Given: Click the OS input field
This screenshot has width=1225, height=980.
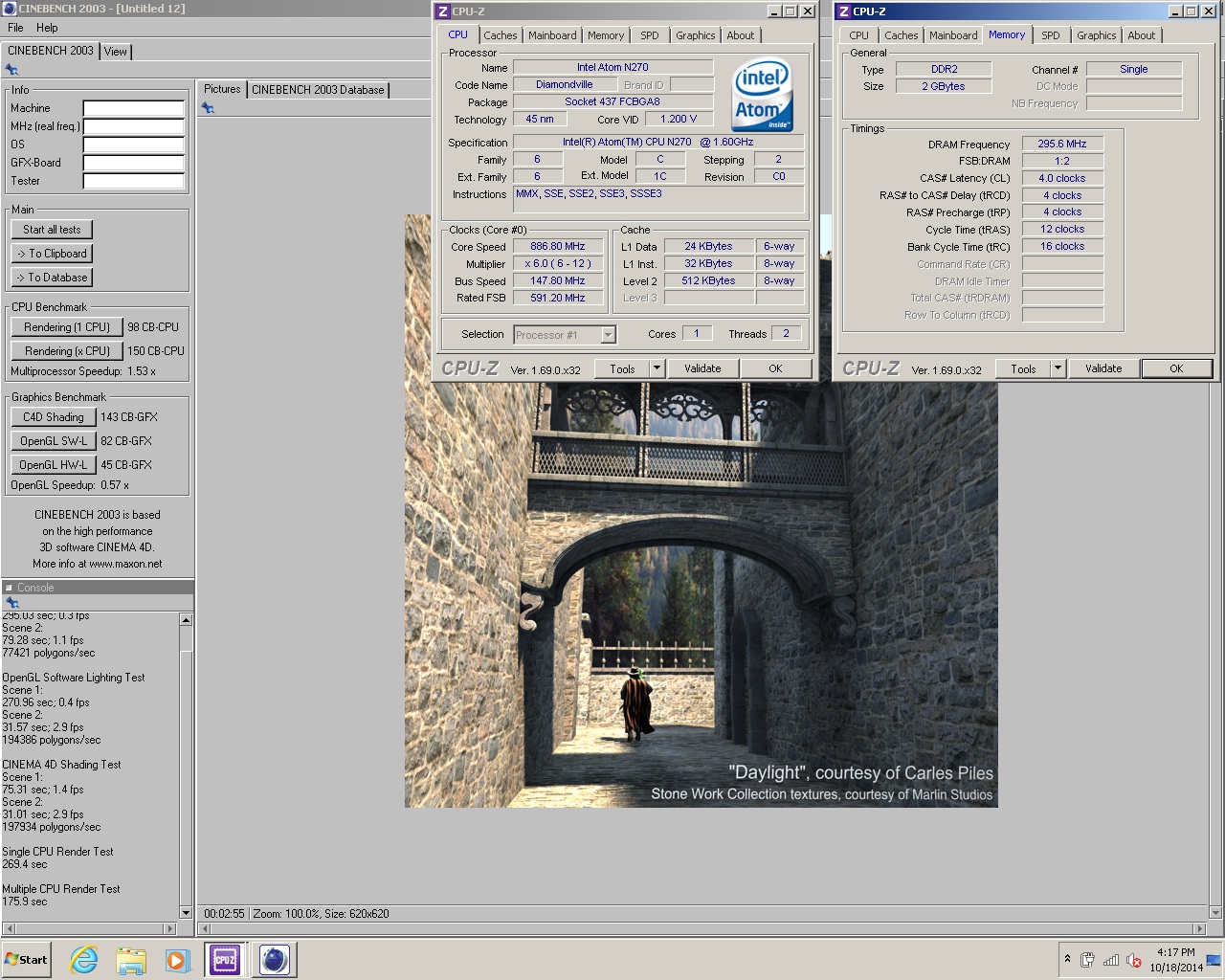Looking at the screenshot, I should click(133, 145).
